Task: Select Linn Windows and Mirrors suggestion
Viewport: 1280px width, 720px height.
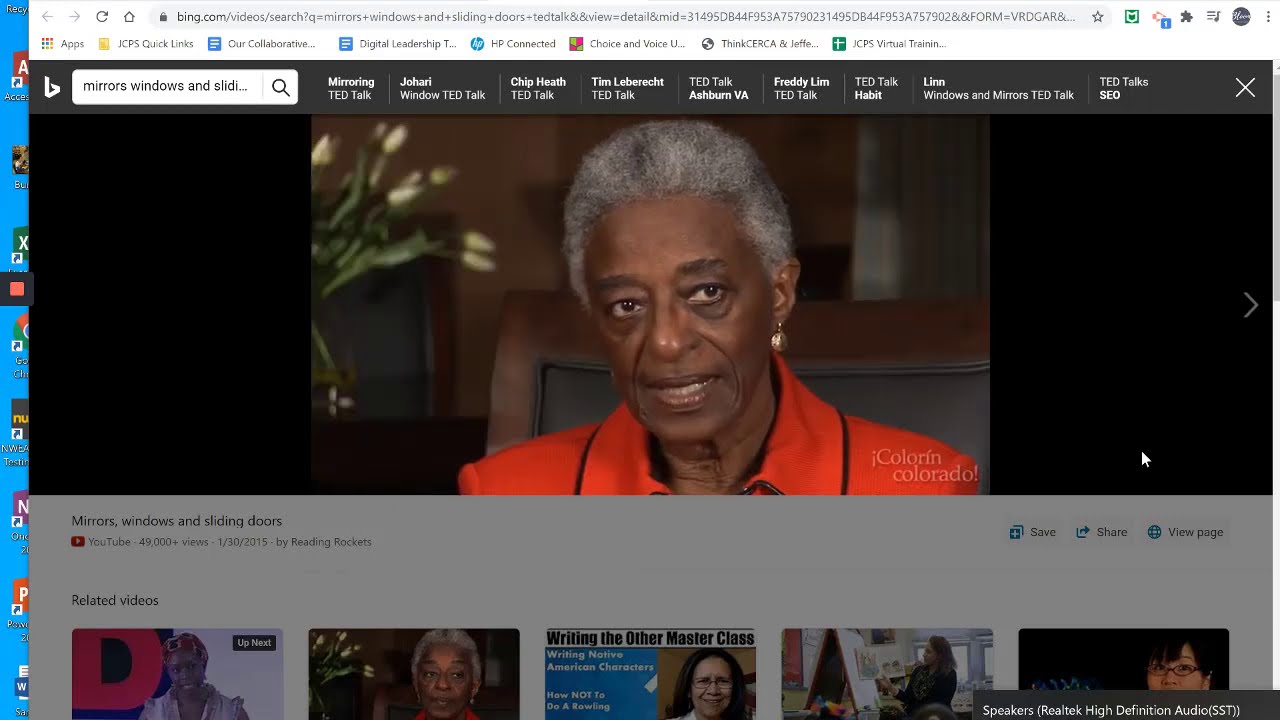Action: point(998,88)
